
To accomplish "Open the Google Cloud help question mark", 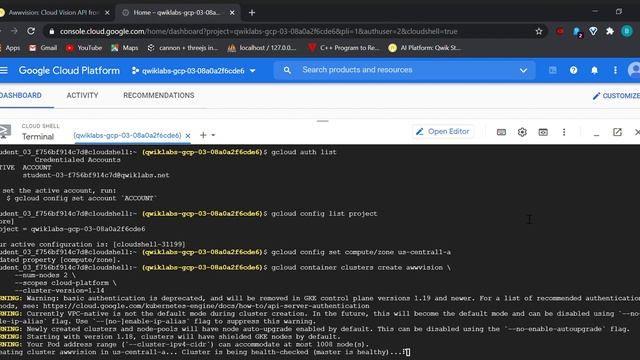I will tap(573, 70).
